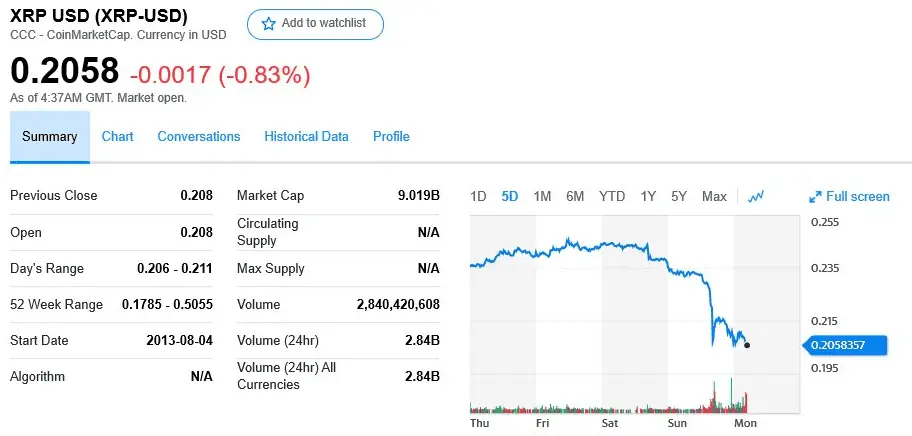
Task: Click the star icon in Add to watchlist
Action: (268, 24)
